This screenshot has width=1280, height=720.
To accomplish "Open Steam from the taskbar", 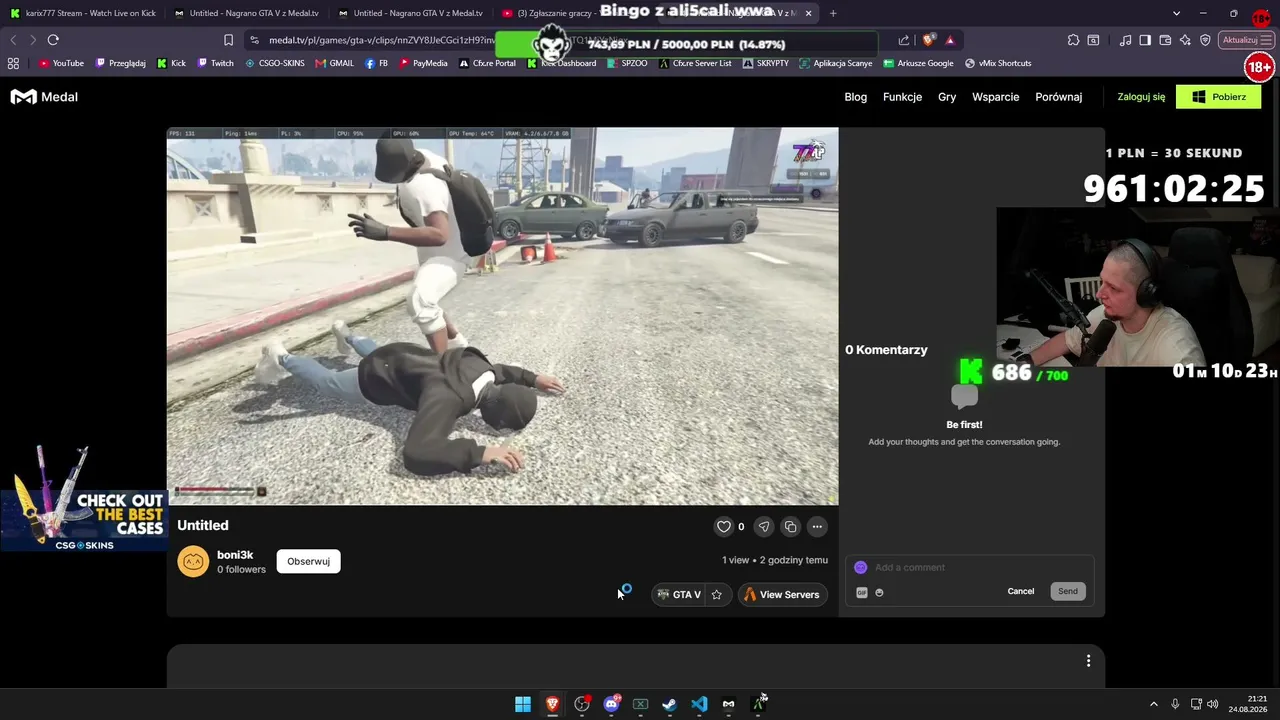I will (669, 704).
